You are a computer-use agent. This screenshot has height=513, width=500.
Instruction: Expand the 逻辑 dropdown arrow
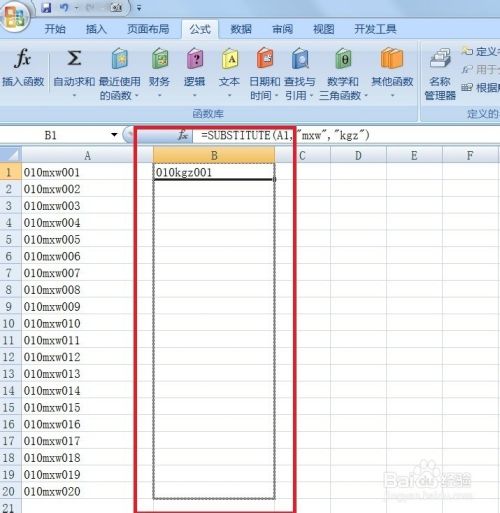coord(195,96)
